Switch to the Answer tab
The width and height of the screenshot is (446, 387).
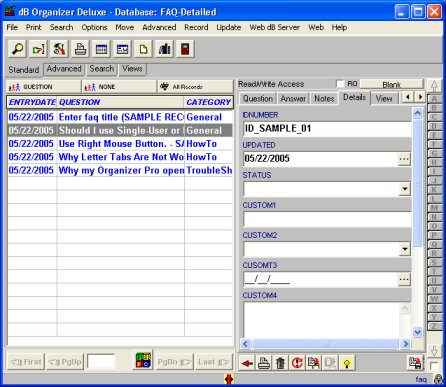(293, 99)
